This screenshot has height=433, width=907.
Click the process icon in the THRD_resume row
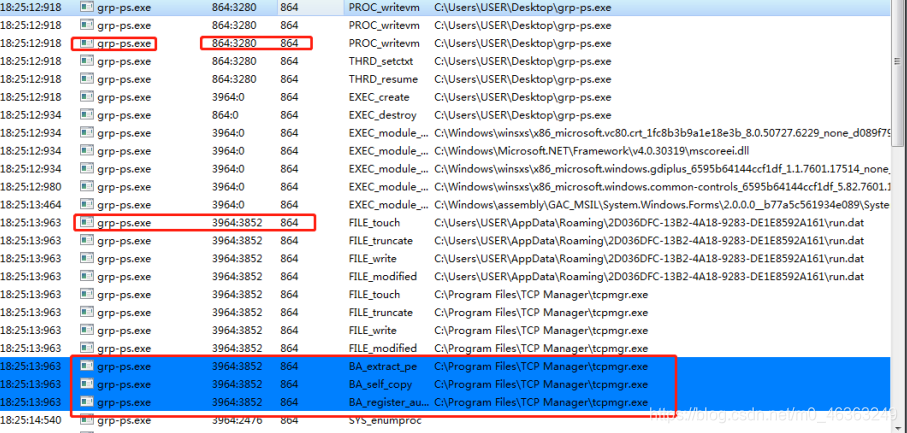coord(87,79)
